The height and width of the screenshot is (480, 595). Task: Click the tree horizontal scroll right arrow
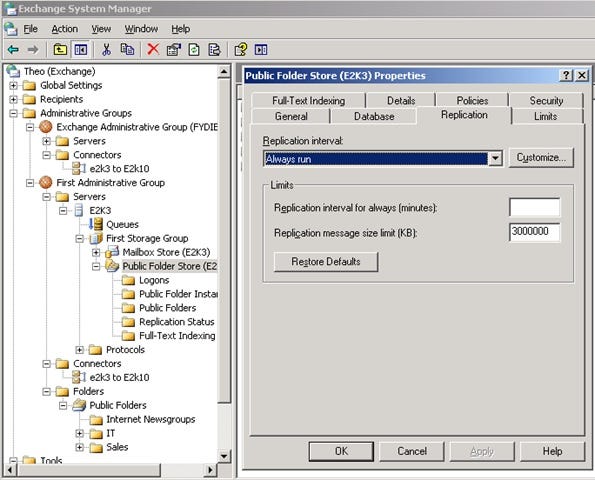[x=210, y=471]
